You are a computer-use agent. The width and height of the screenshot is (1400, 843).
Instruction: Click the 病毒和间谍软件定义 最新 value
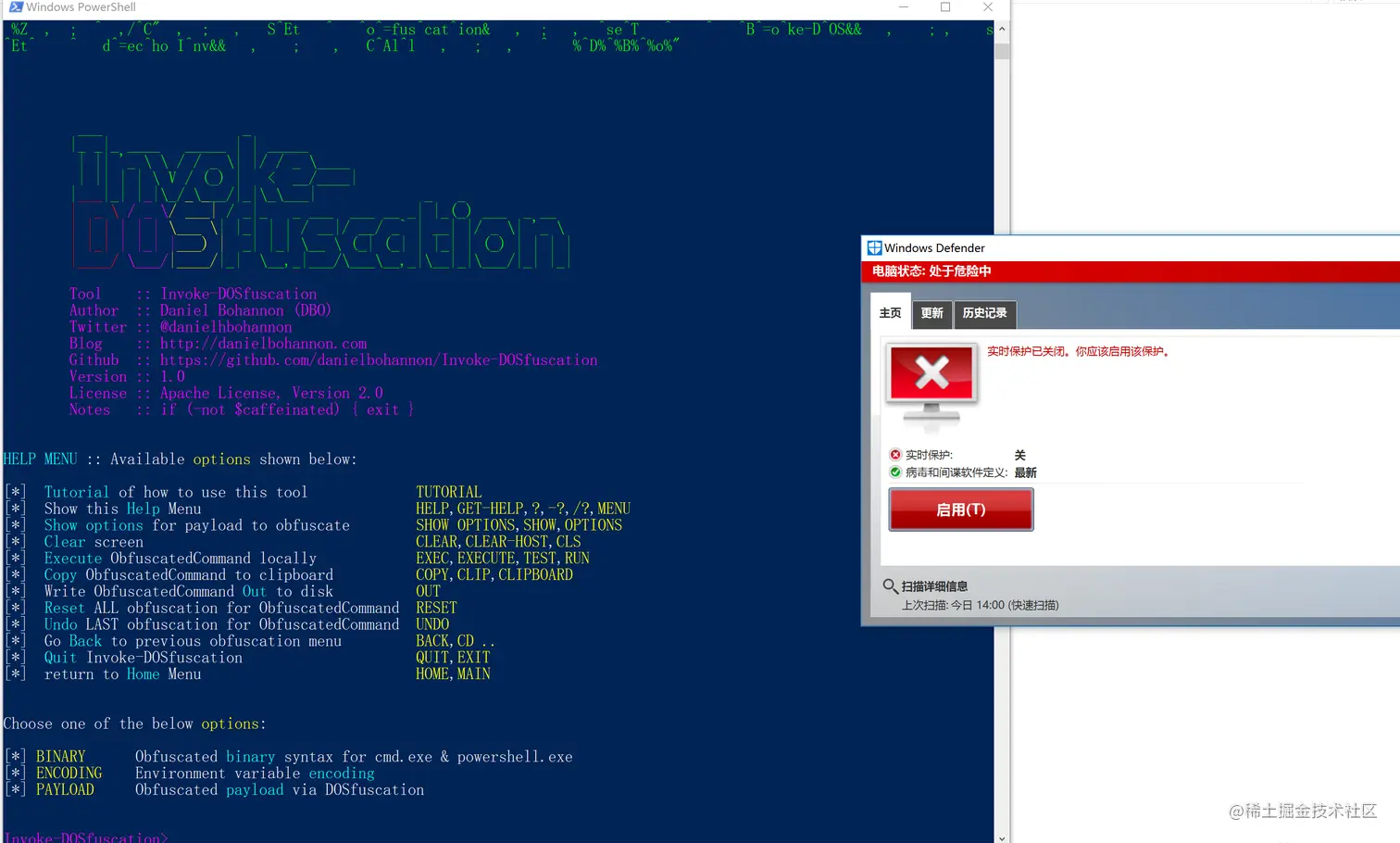(1025, 472)
